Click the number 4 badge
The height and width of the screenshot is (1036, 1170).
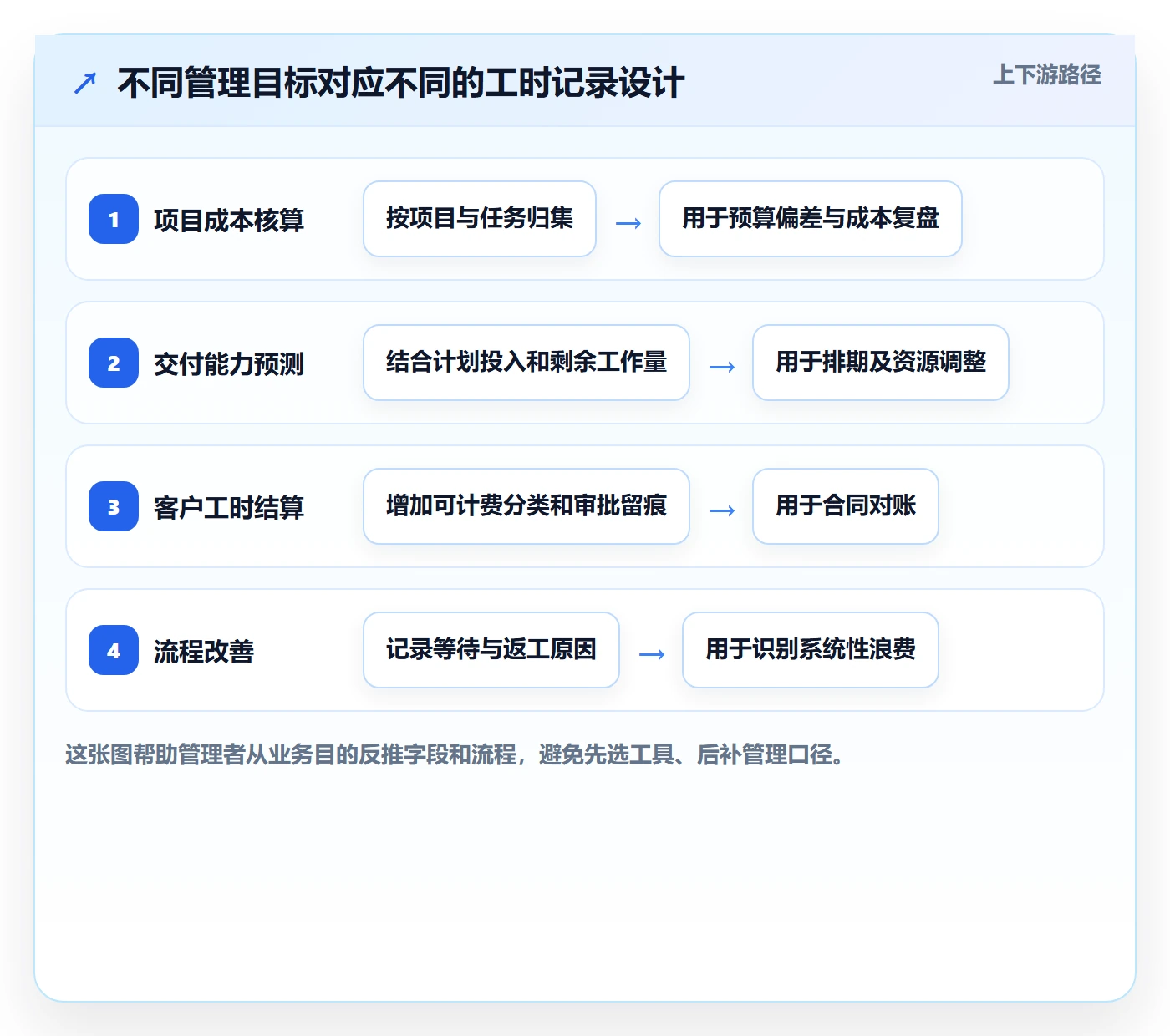(x=114, y=650)
